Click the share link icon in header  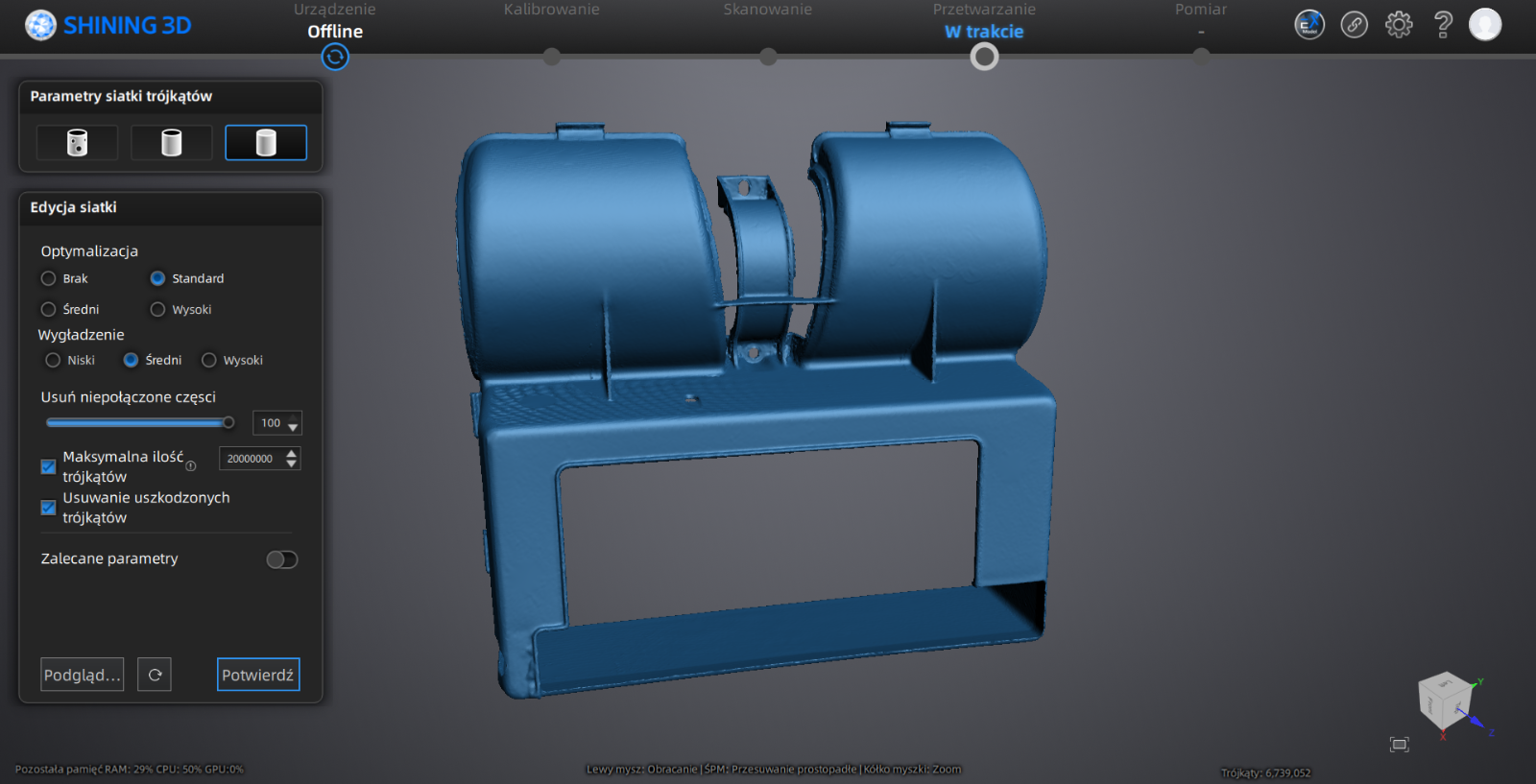coord(1354,25)
